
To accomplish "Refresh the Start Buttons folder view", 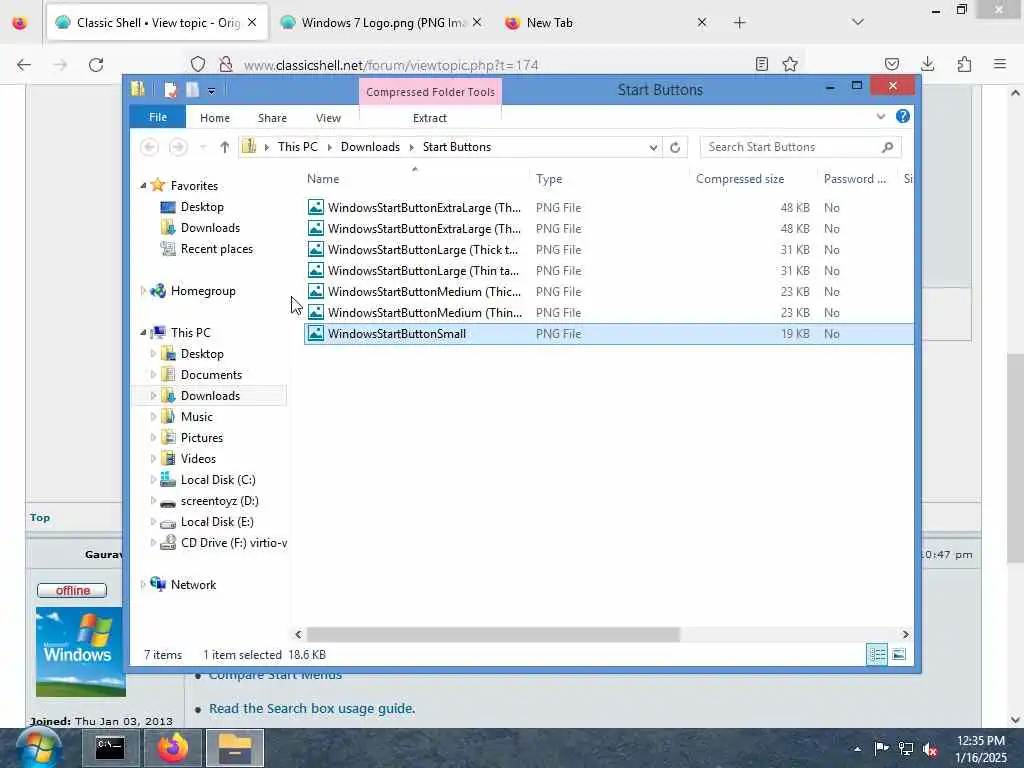I will point(675,148).
